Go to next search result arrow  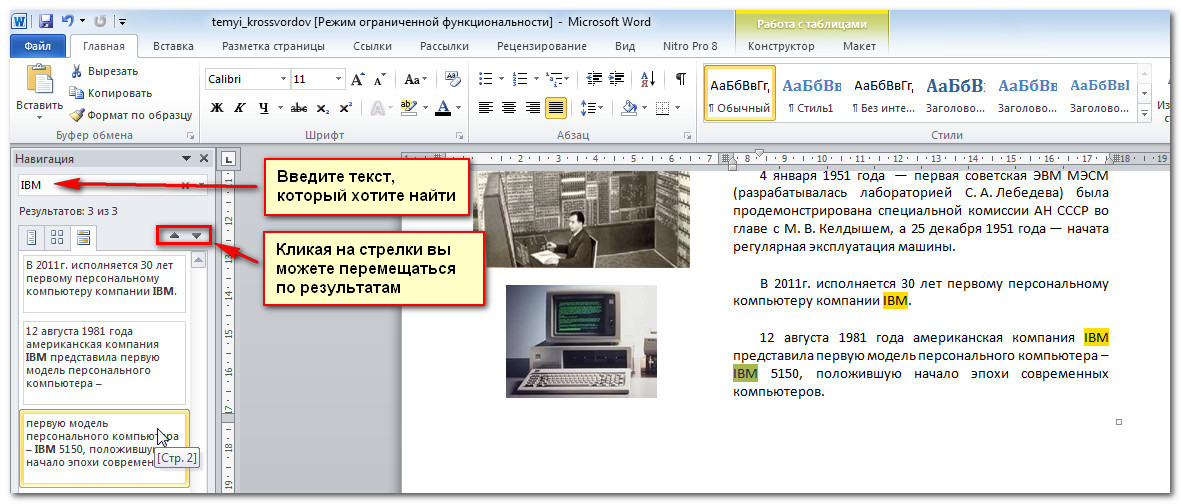tap(197, 235)
